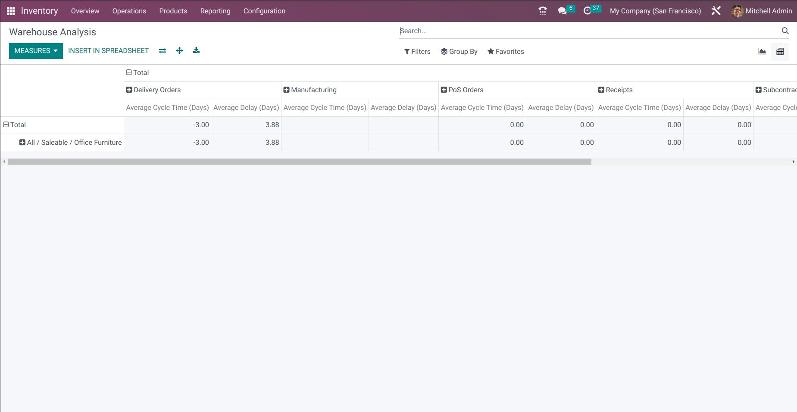797x412 pixels.
Task: Open the main apps grid menu
Action: pos(11,11)
